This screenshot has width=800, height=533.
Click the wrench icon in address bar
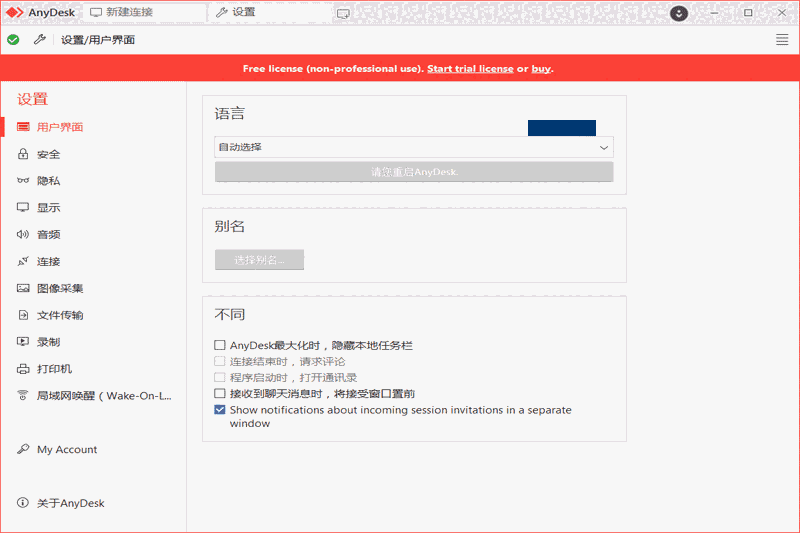40,39
